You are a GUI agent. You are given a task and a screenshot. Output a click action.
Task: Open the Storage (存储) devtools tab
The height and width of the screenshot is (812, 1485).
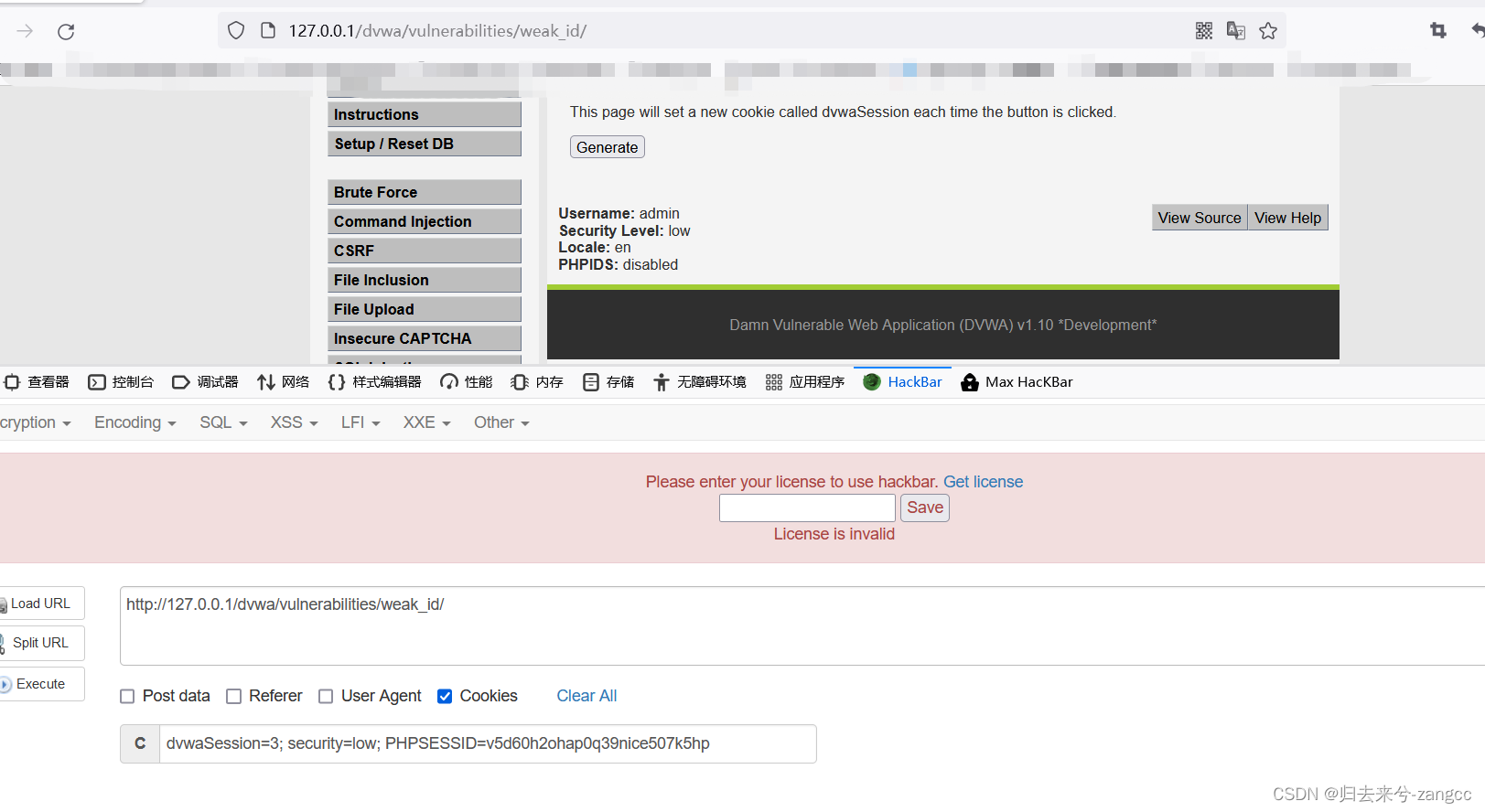coord(609,382)
